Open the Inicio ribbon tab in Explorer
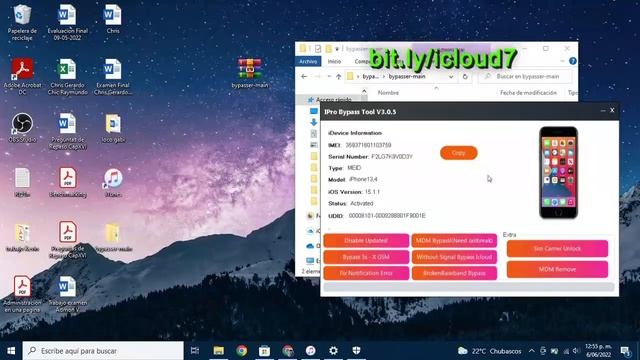 coord(334,61)
